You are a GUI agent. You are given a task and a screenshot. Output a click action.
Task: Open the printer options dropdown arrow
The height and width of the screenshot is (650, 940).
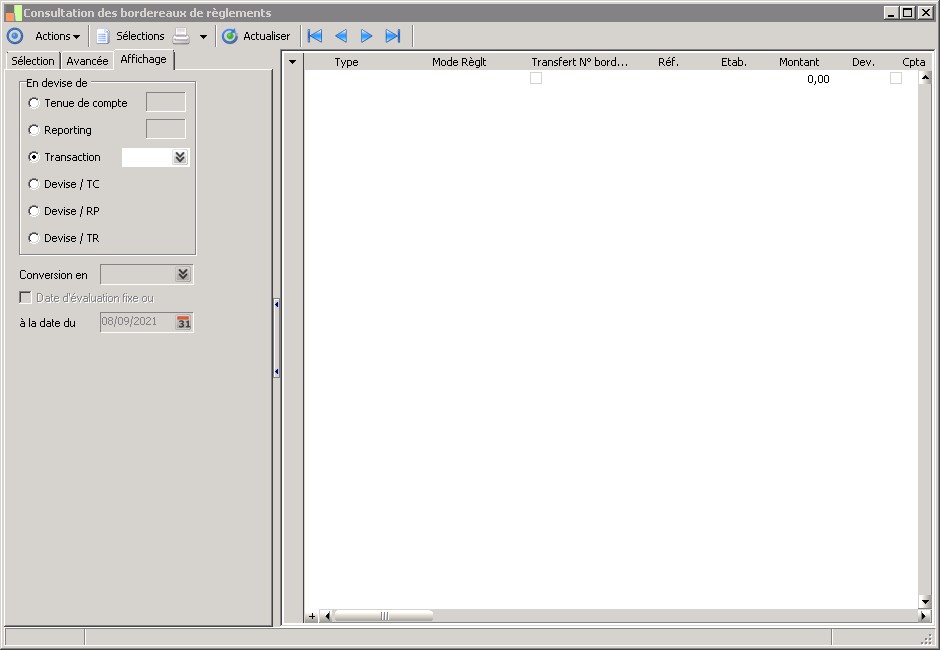204,37
